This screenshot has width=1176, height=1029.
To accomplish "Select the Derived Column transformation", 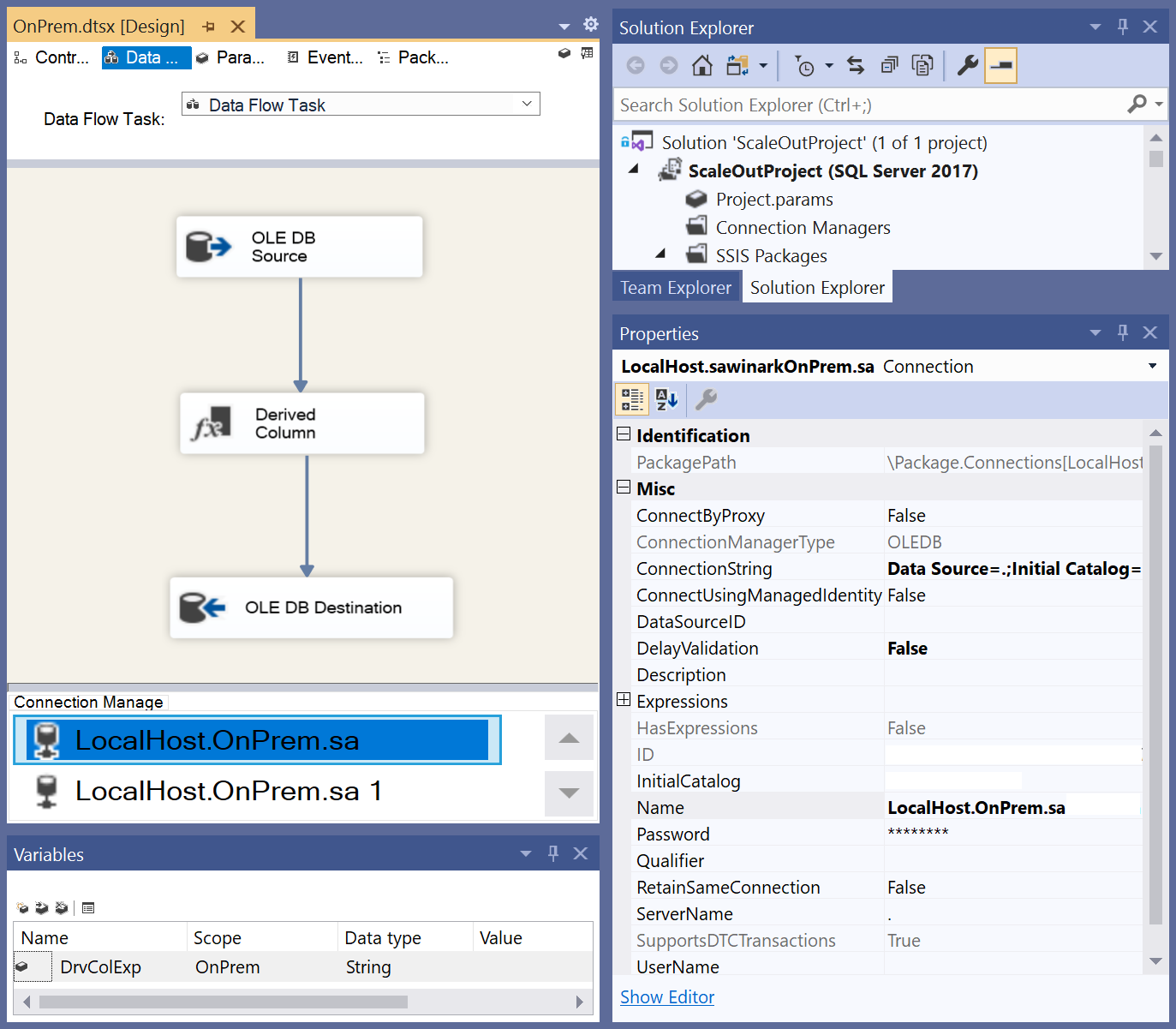I will 301,422.
